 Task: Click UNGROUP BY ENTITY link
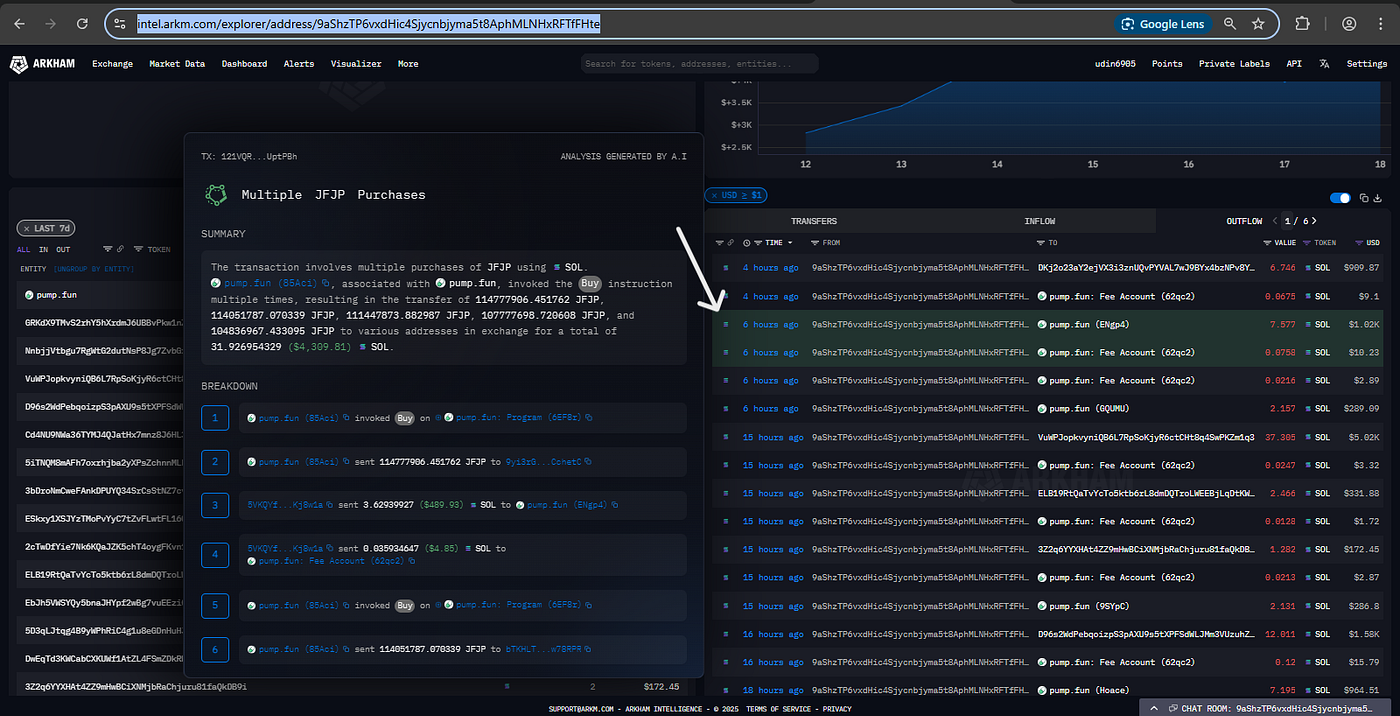click(95, 269)
